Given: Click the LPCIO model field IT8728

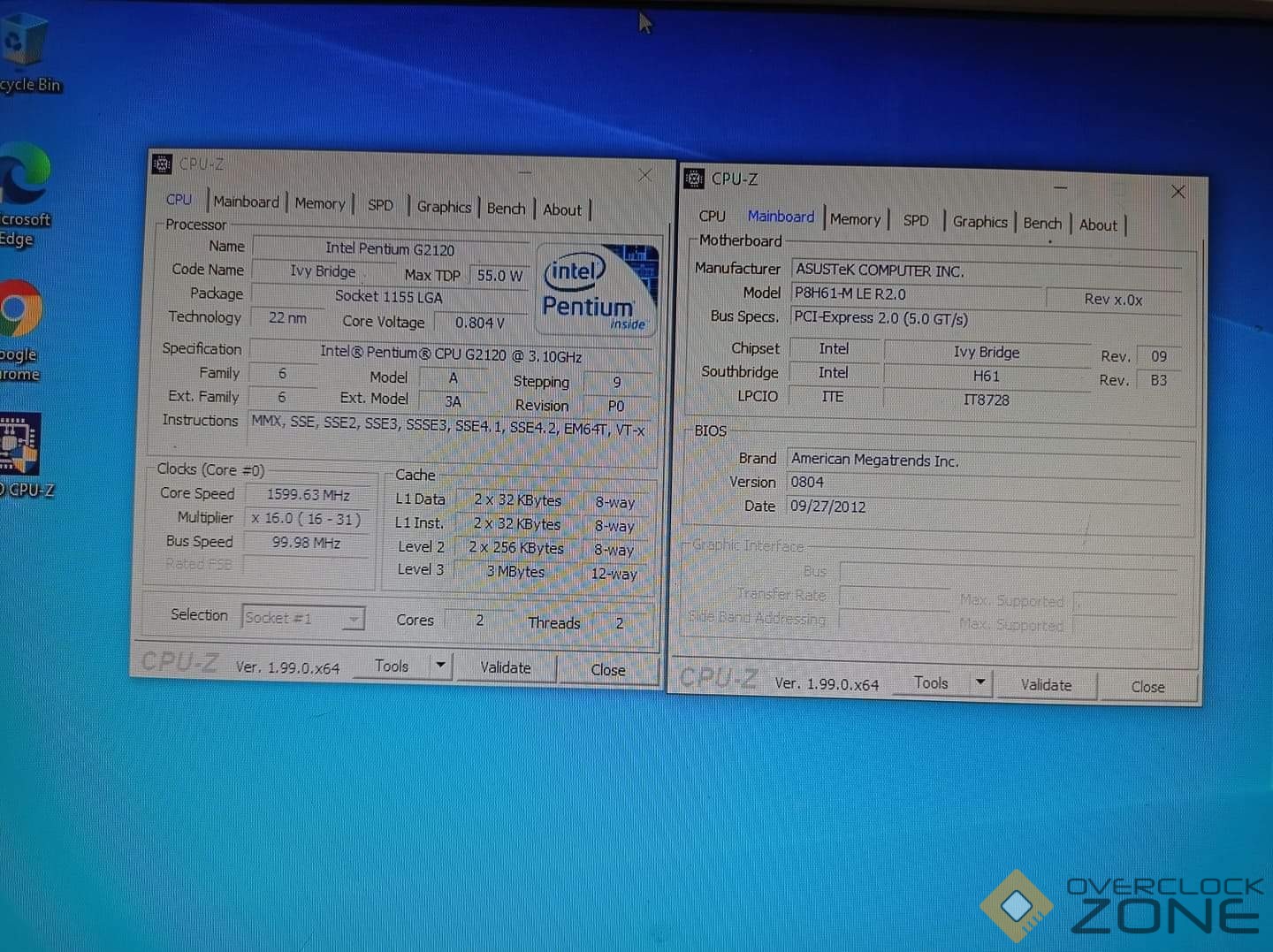Looking at the screenshot, I should pos(987,400).
